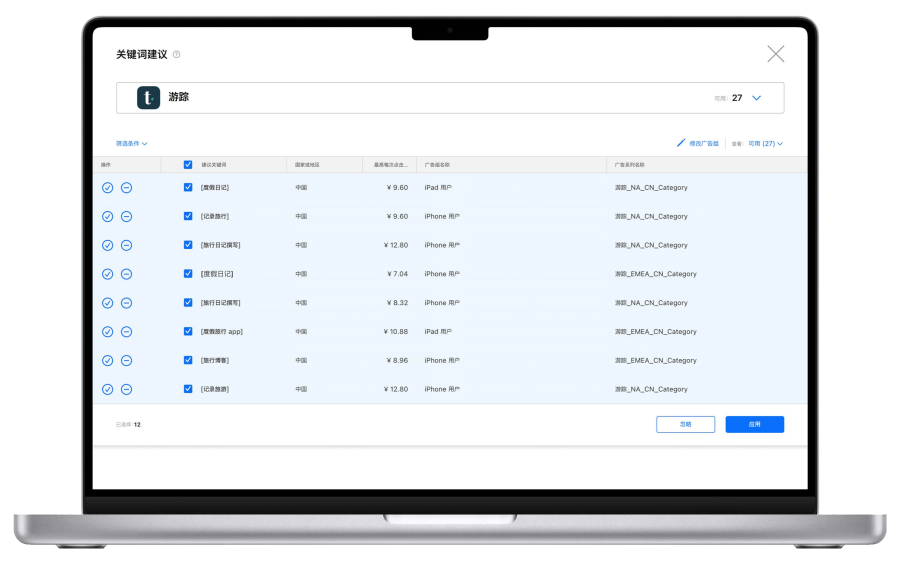Click the 忽略 button

tap(686, 424)
